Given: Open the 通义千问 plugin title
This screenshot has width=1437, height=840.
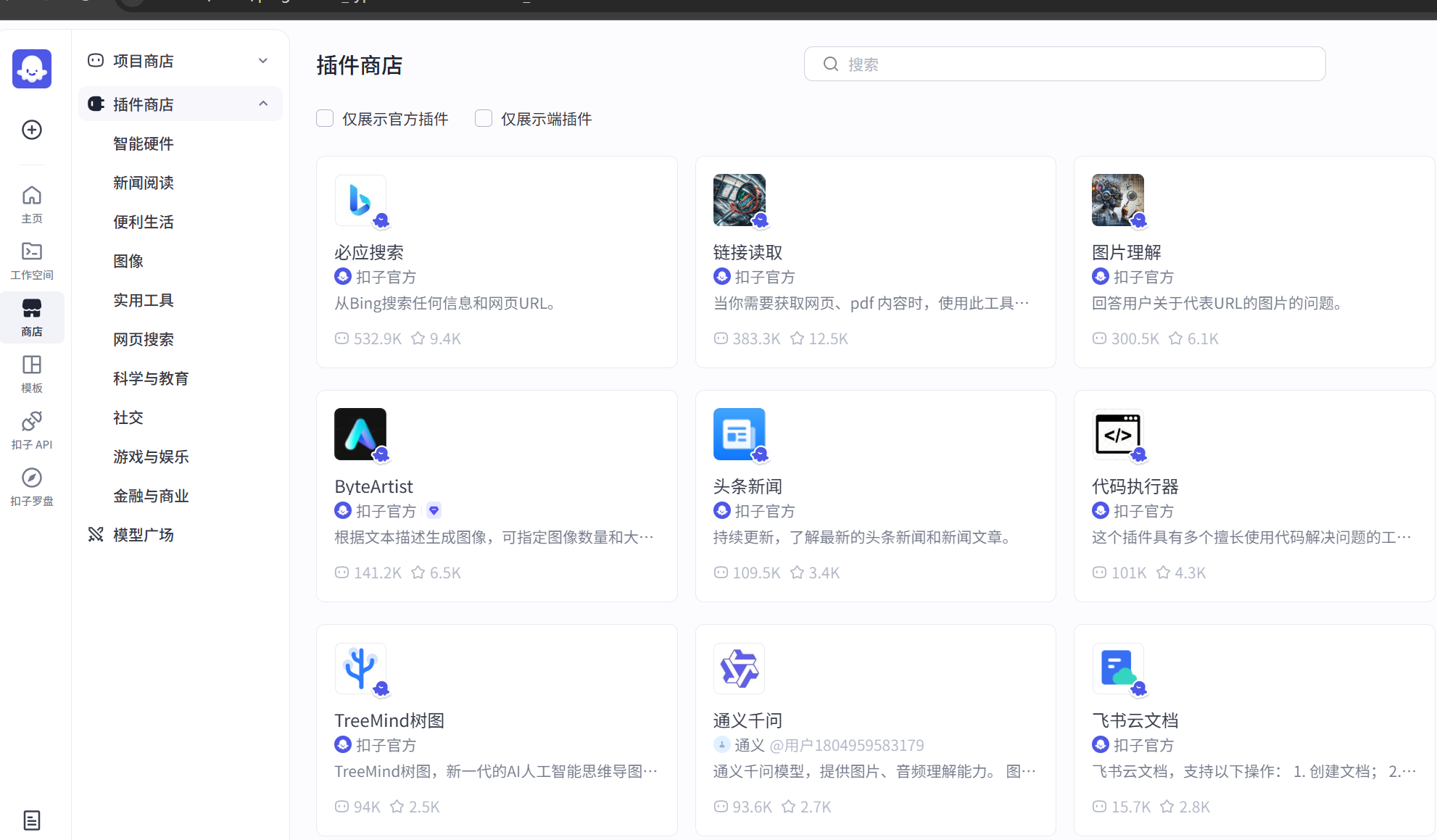Looking at the screenshot, I should tap(748, 720).
